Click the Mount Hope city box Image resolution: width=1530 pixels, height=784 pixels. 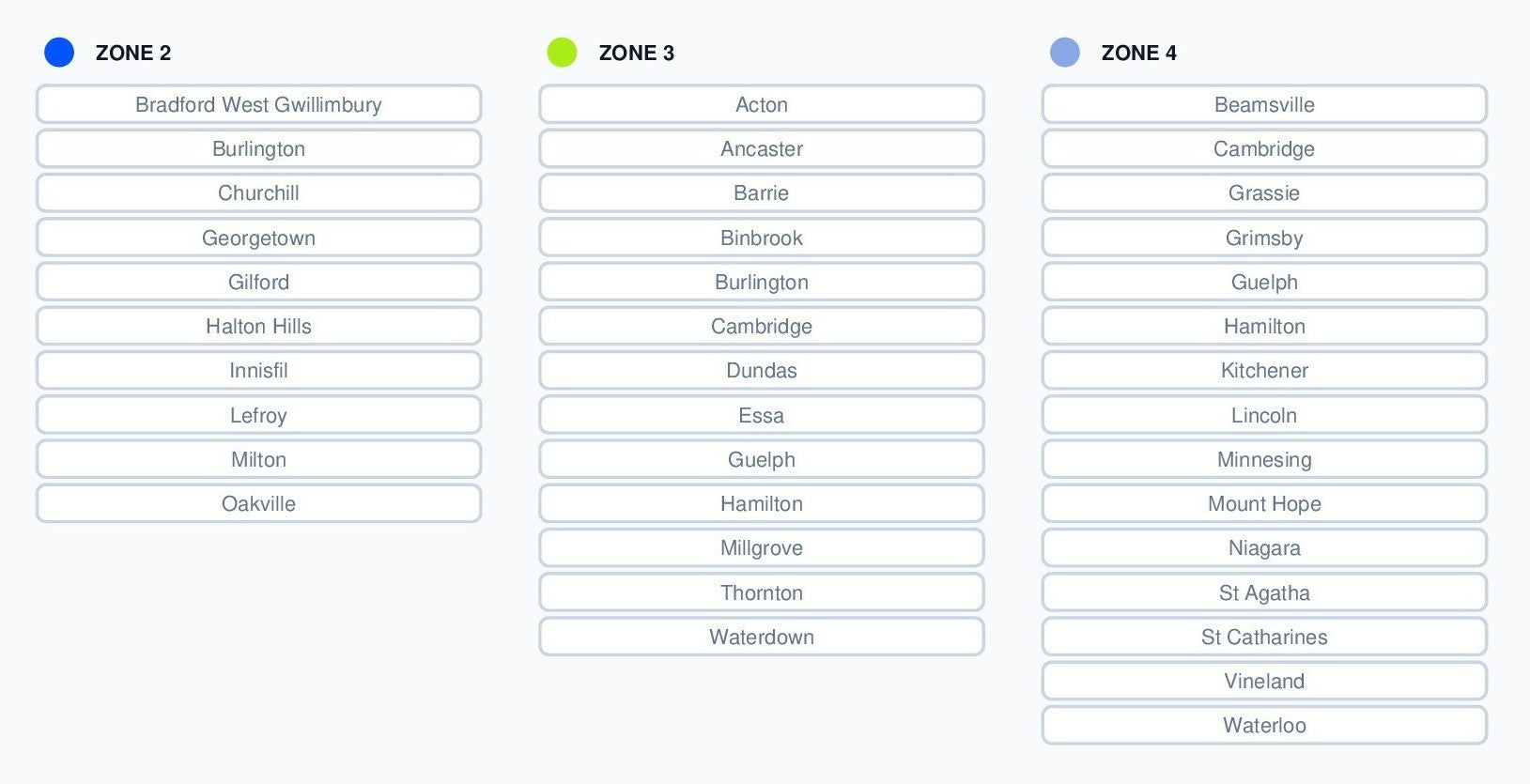point(1264,504)
